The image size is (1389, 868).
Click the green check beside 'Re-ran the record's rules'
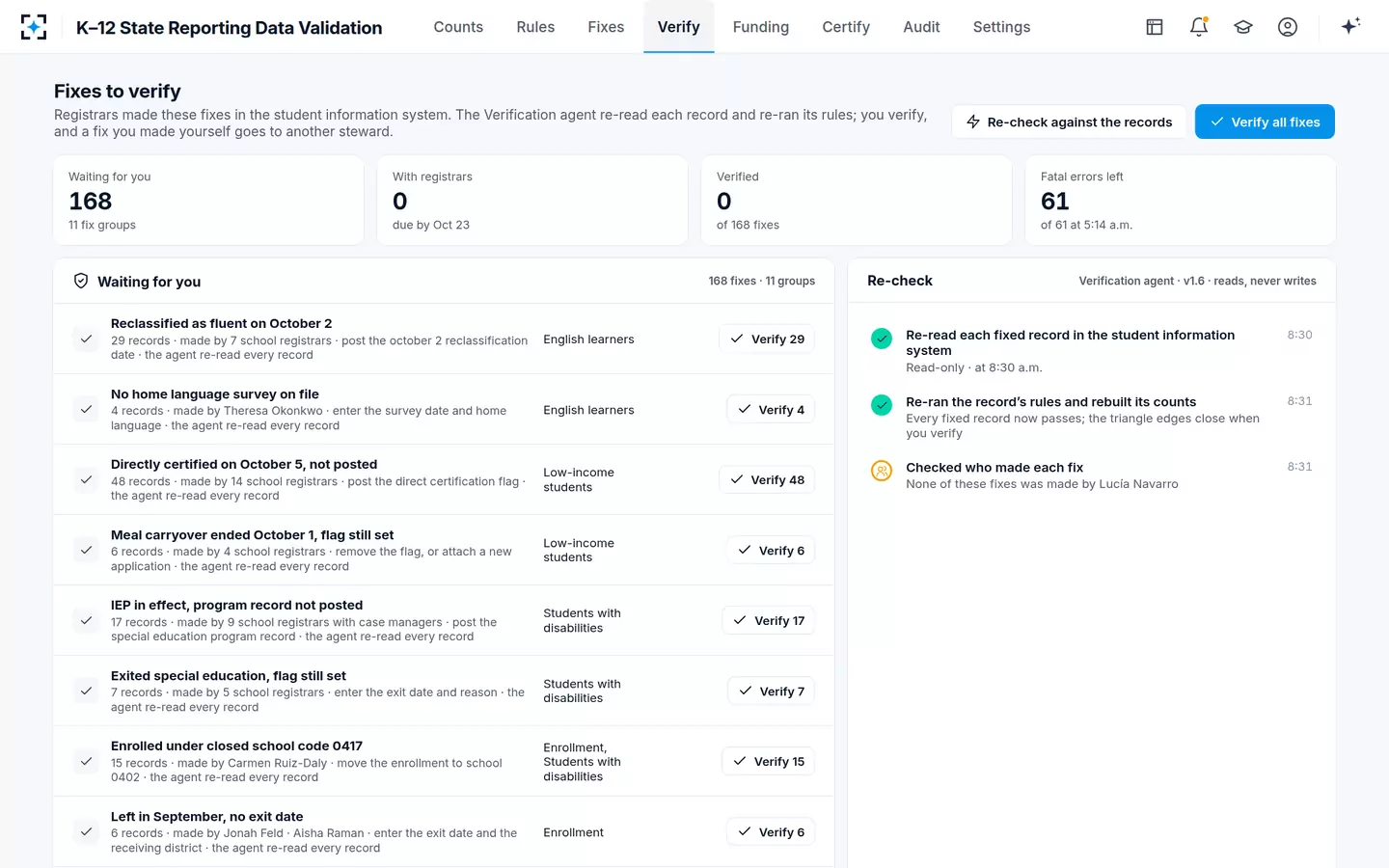[x=882, y=405]
